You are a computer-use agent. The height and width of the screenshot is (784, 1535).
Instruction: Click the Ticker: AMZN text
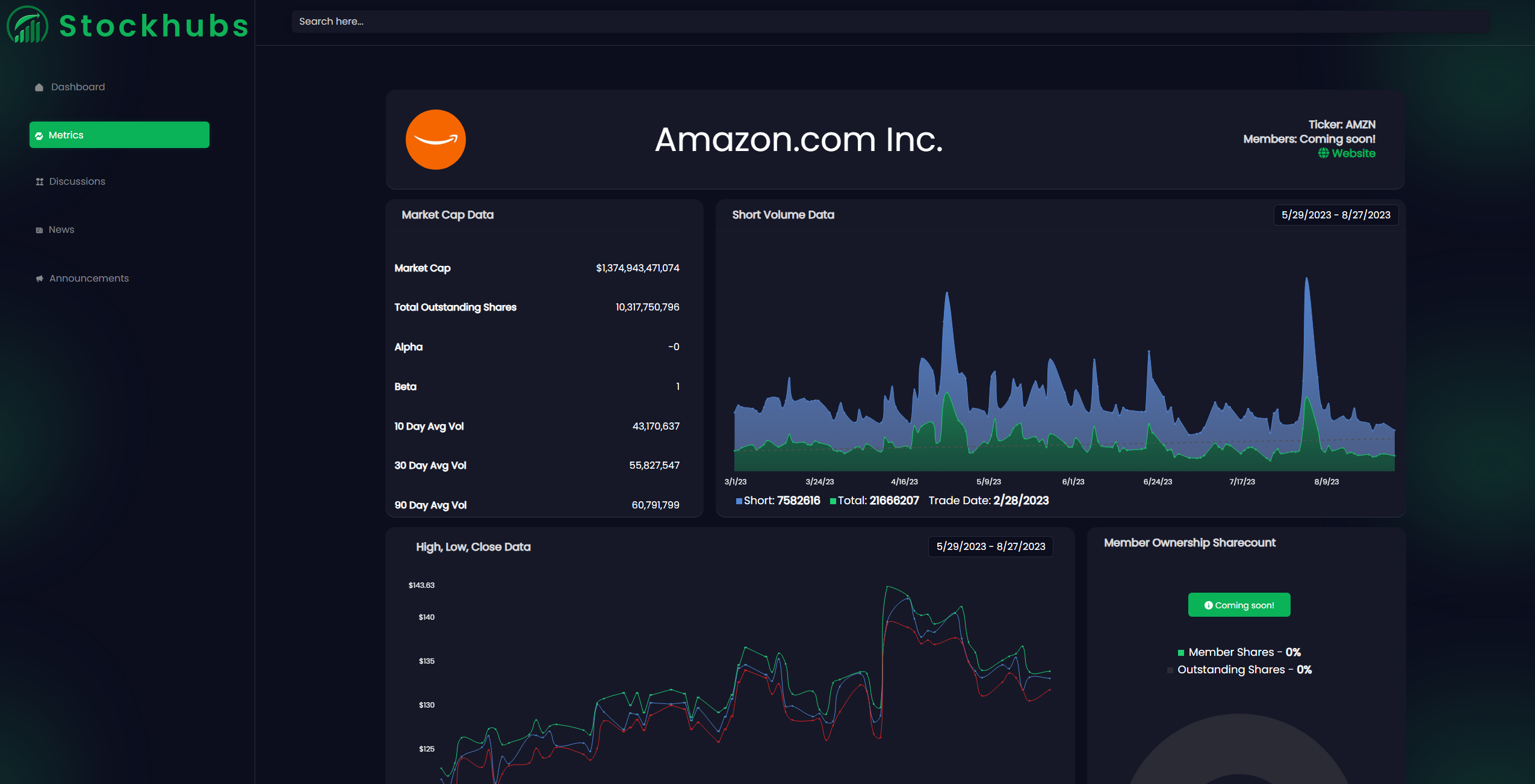(x=1342, y=125)
